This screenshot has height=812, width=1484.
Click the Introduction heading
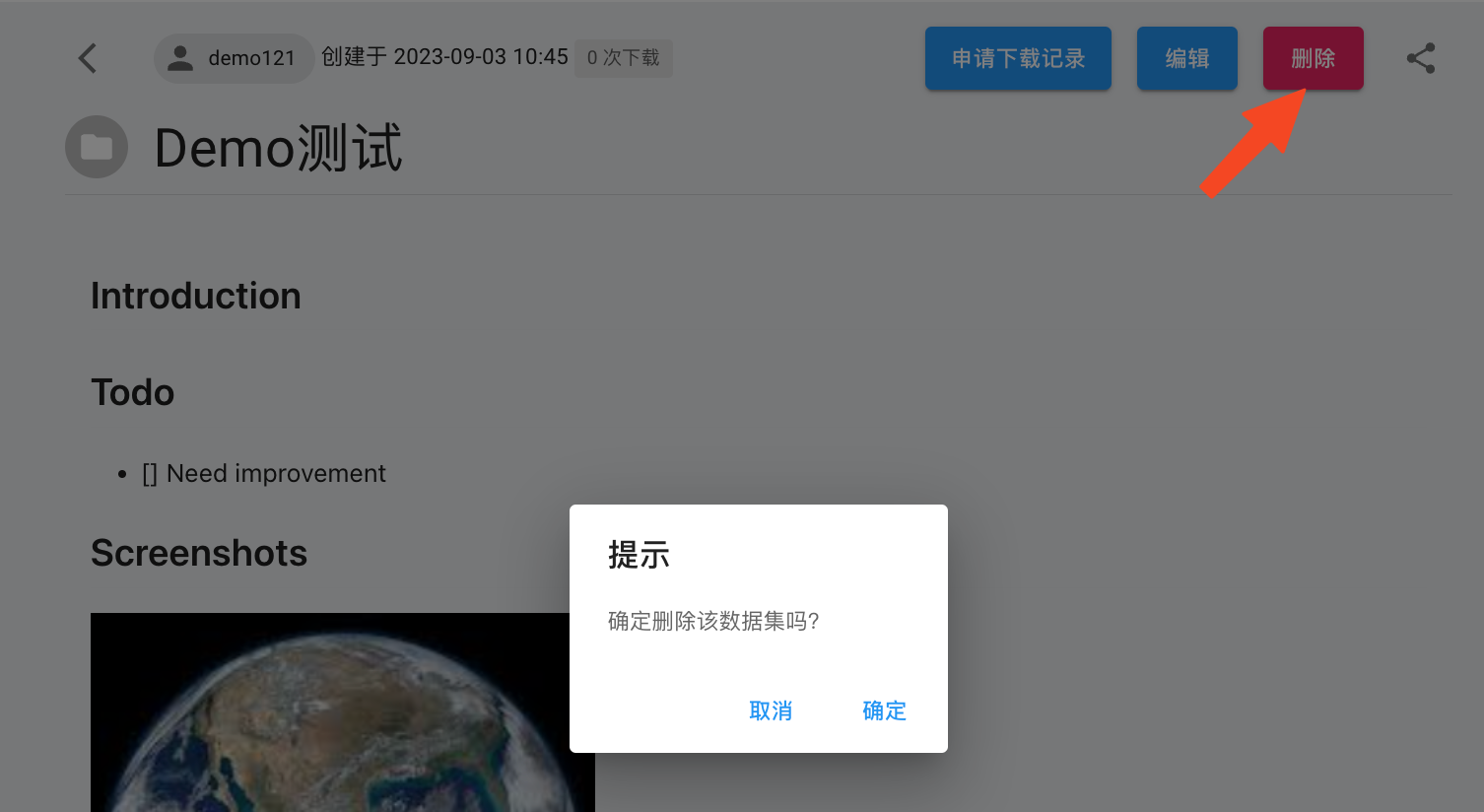point(196,296)
